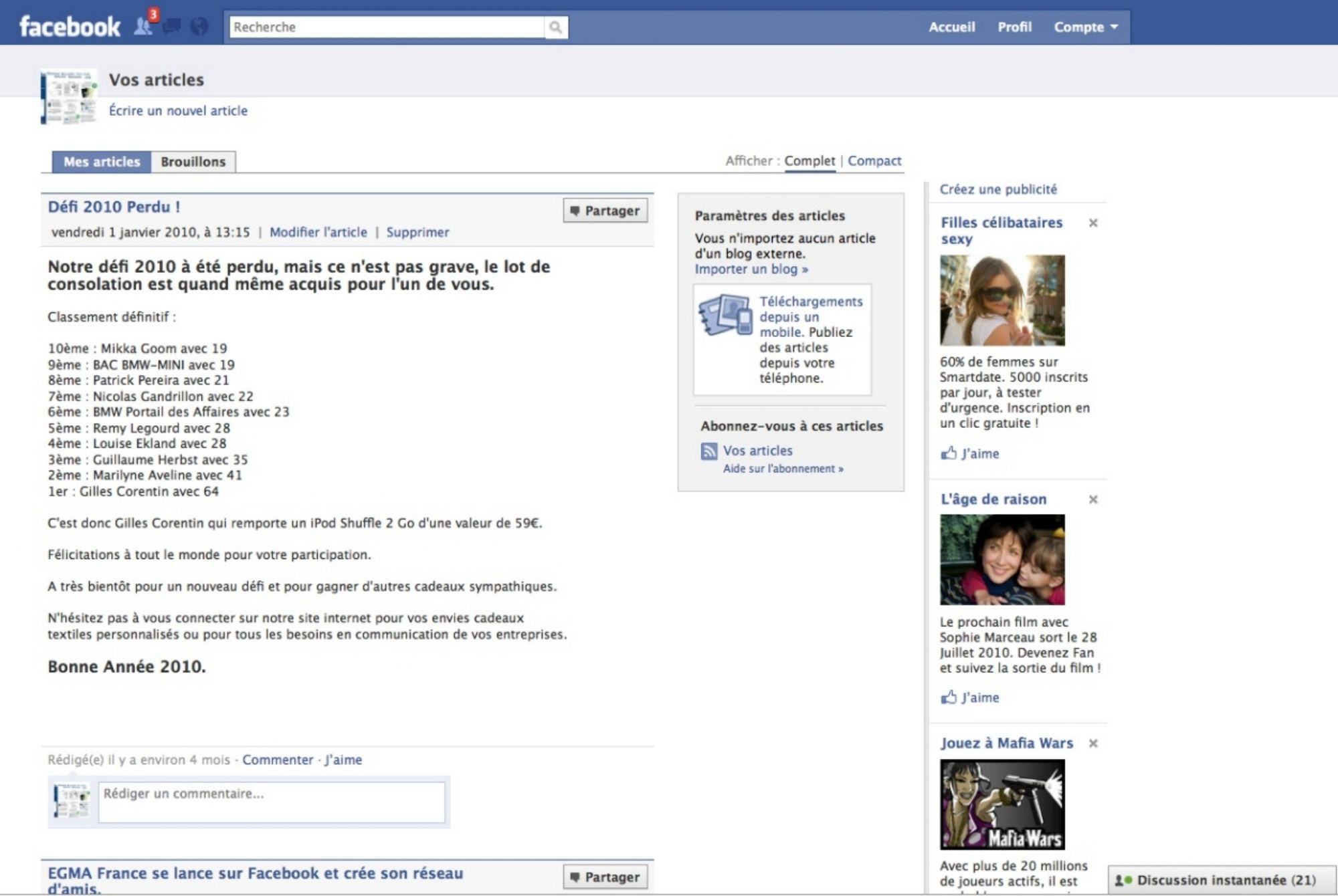The image size is (1338, 896).
Task: Open the messages icon in top bar
Action: [x=173, y=27]
